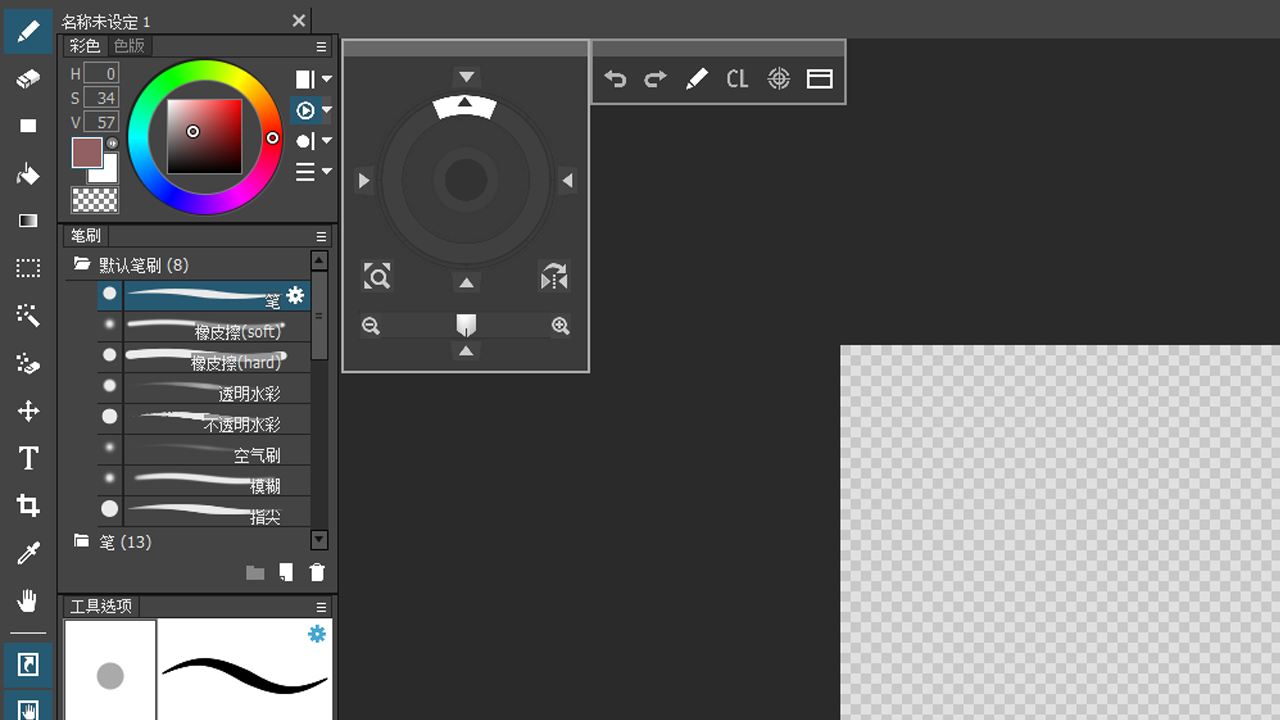Delete brush with the trash icon

pos(317,572)
